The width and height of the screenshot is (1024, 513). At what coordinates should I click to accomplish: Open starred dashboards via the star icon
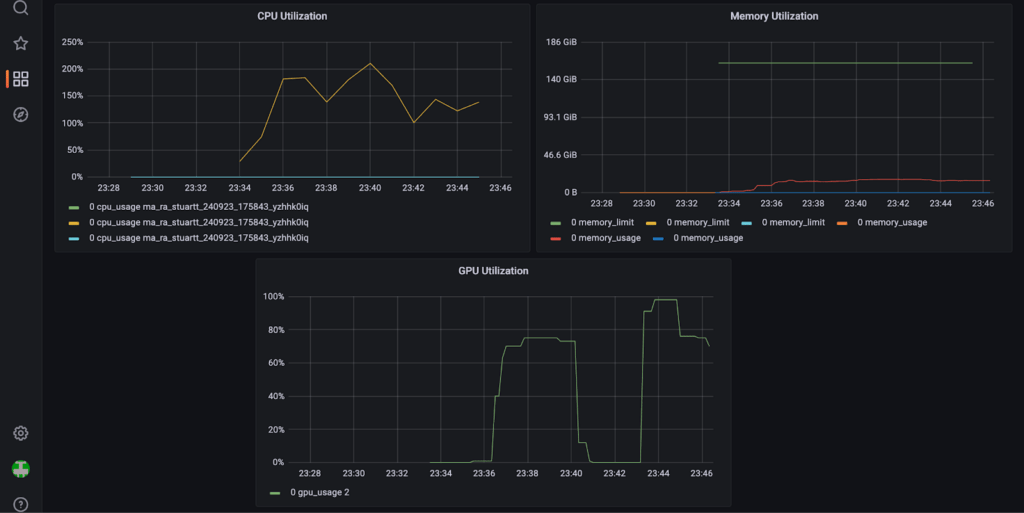pyautogui.click(x=20, y=44)
